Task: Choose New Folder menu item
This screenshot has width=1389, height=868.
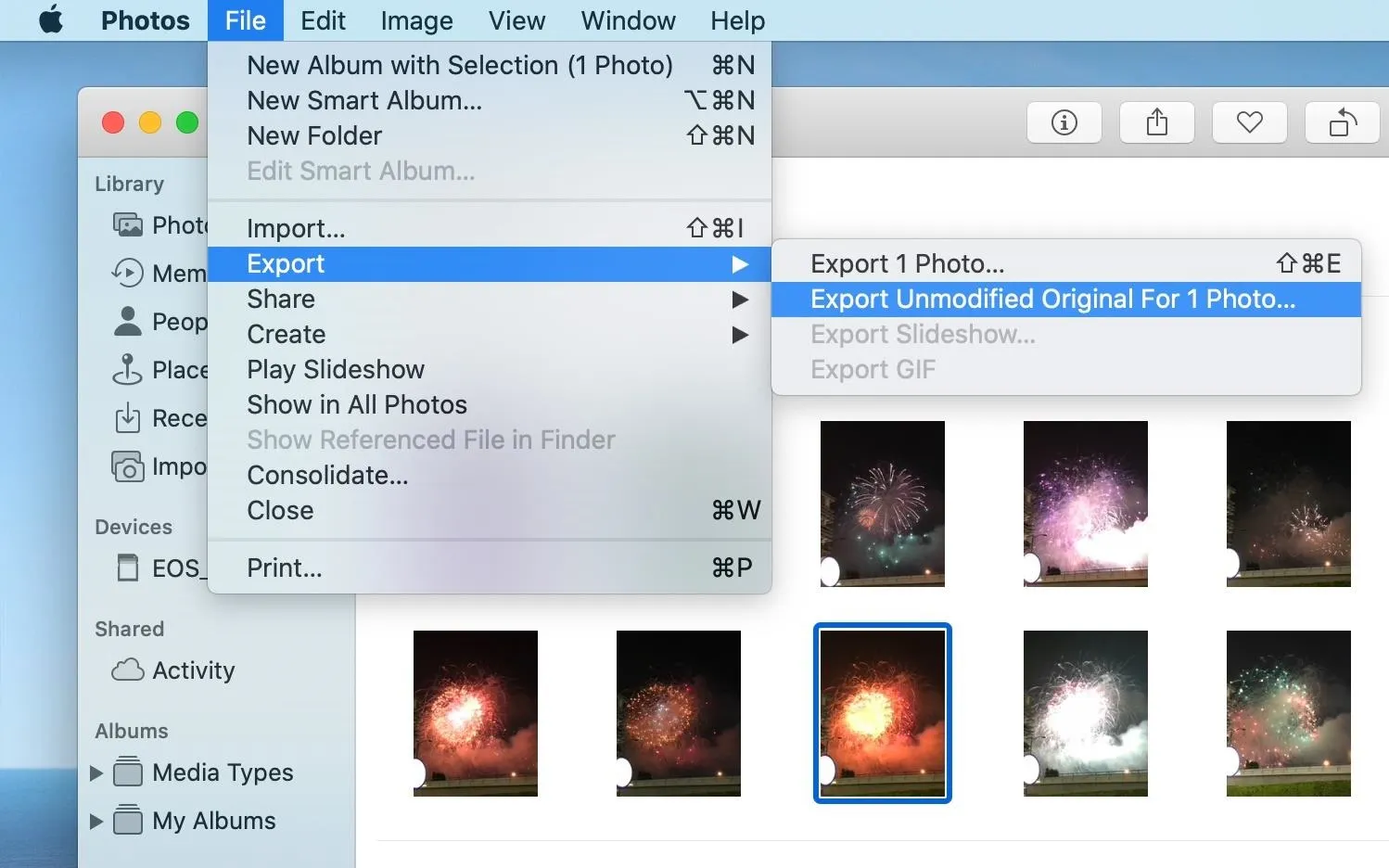Action: [x=490, y=135]
